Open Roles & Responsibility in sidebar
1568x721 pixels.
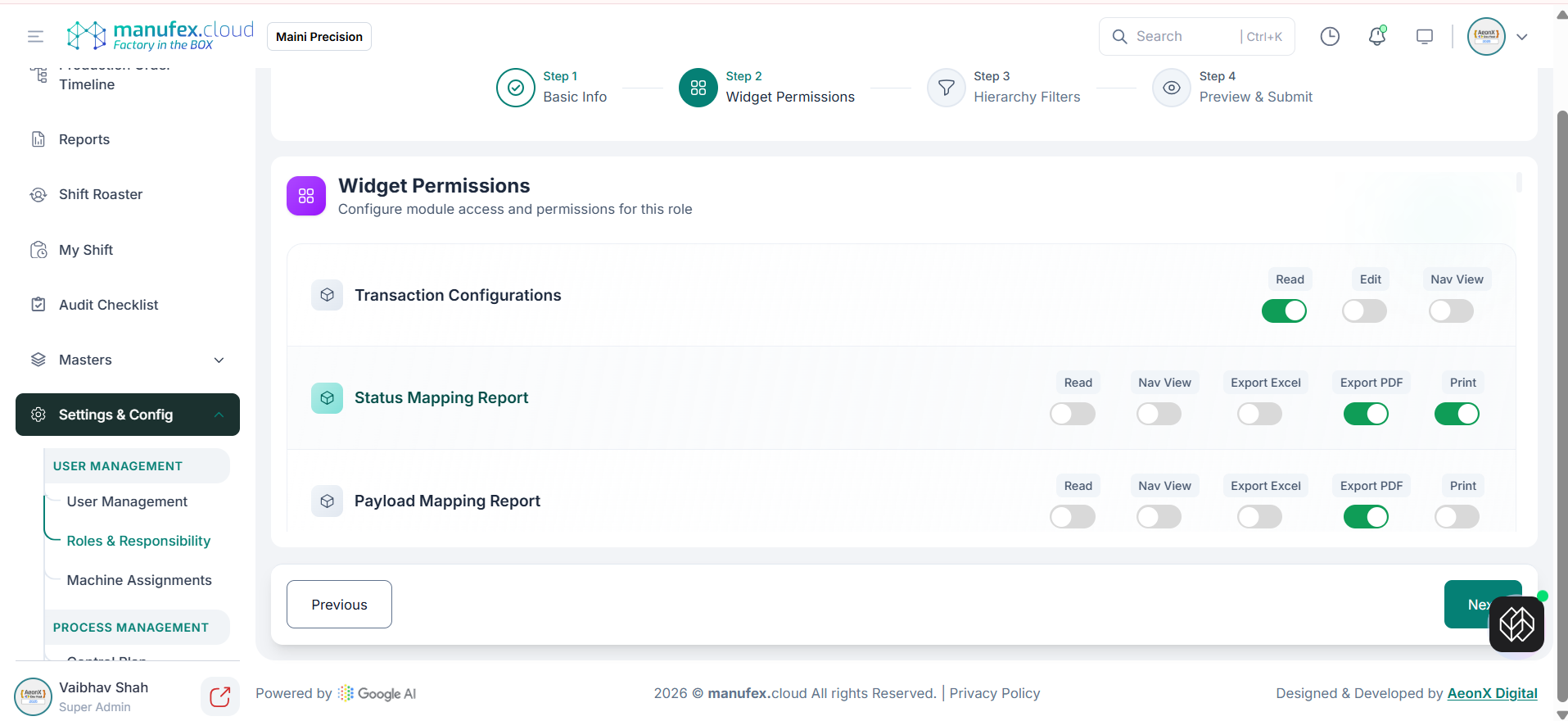(138, 541)
